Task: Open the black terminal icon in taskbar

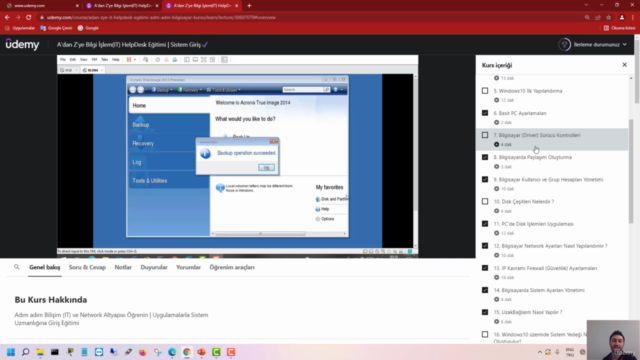Action: tap(55, 352)
